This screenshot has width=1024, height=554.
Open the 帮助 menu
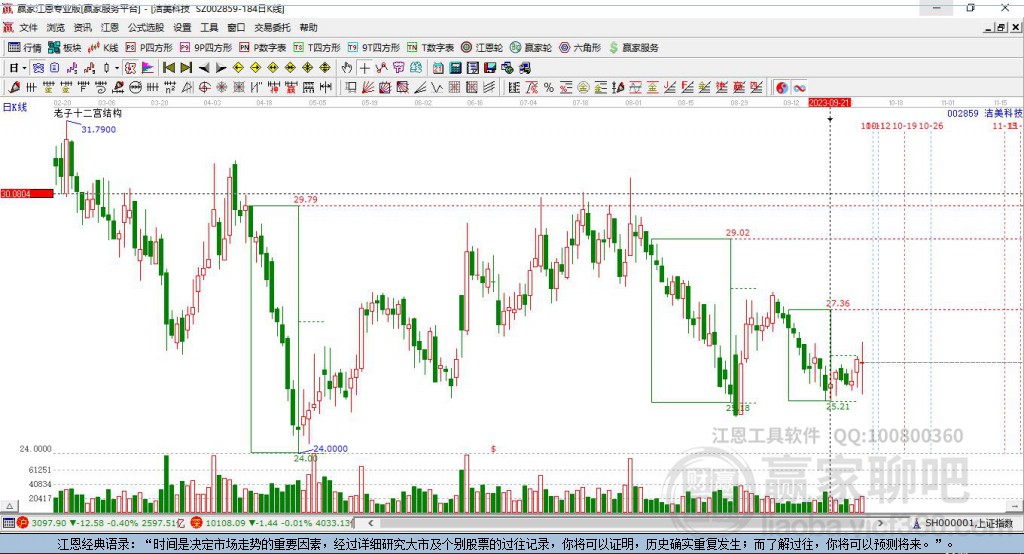(x=308, y=27)
